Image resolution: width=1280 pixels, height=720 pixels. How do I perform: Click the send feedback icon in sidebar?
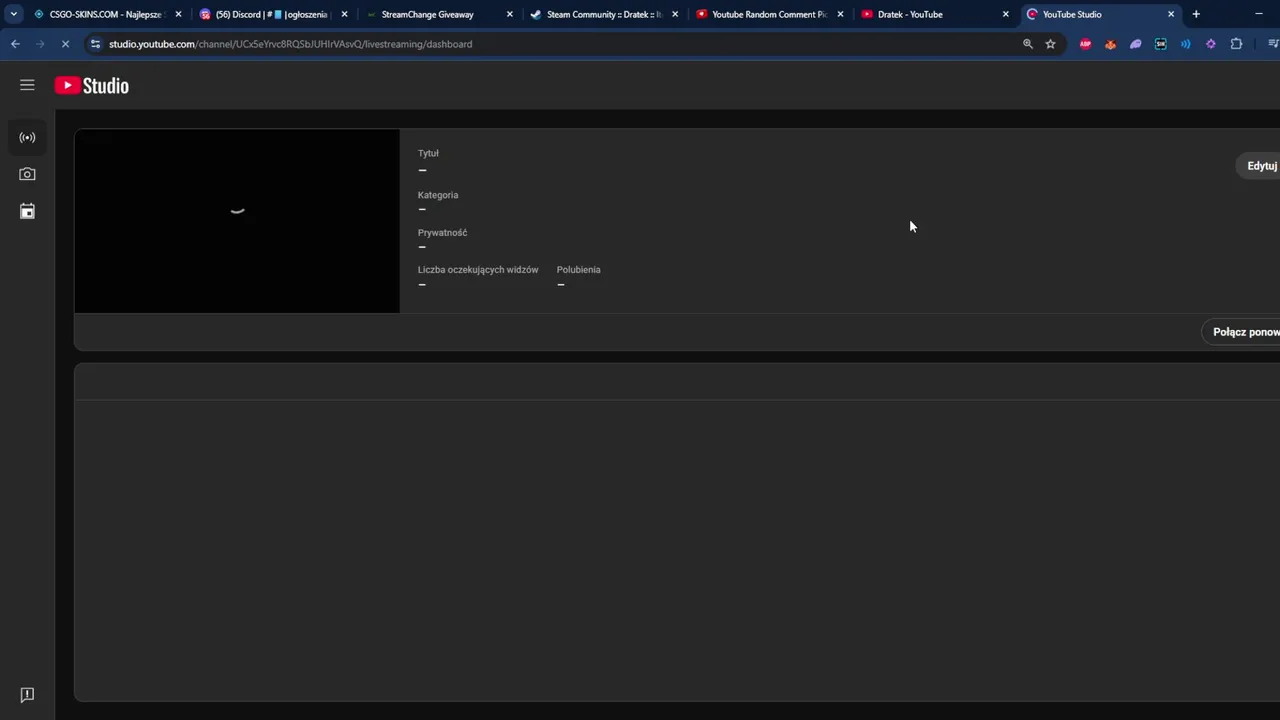tap(27, 695)
